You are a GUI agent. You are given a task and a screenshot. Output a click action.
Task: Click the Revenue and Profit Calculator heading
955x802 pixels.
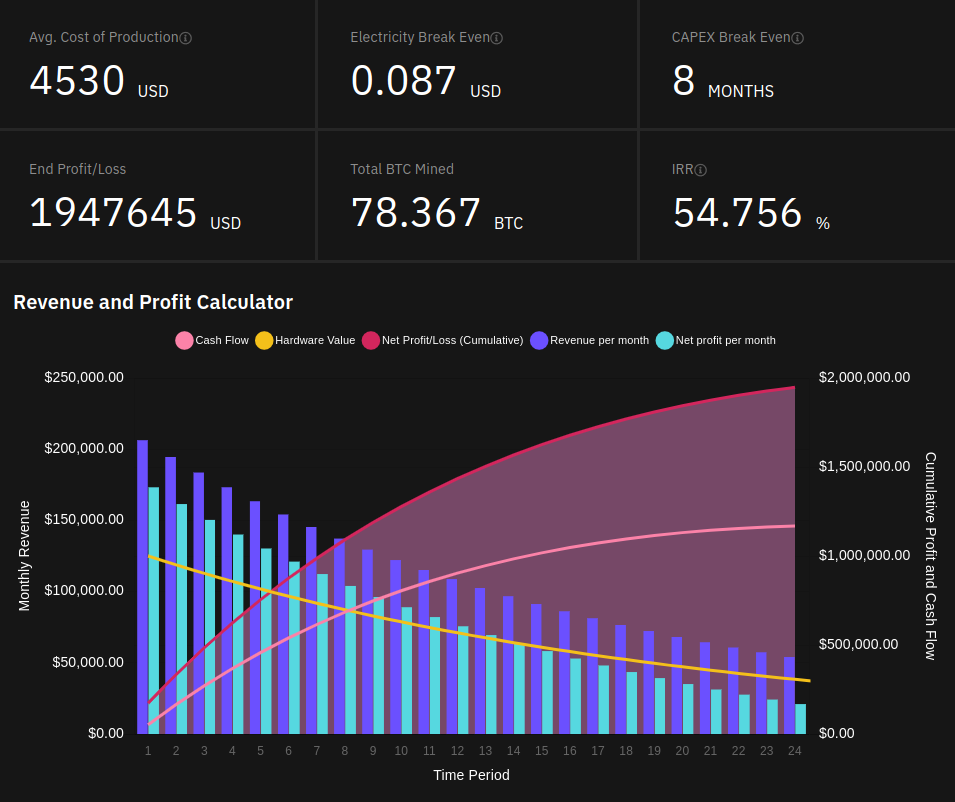point(153,302)
